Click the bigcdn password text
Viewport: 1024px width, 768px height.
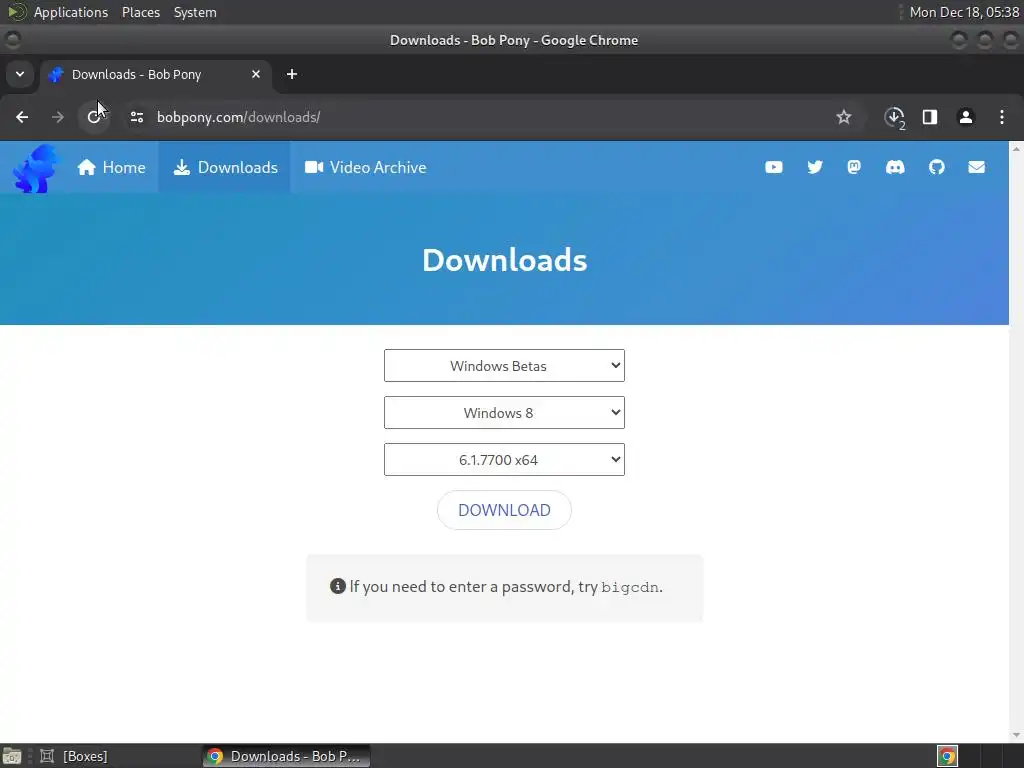pos(630,587)
